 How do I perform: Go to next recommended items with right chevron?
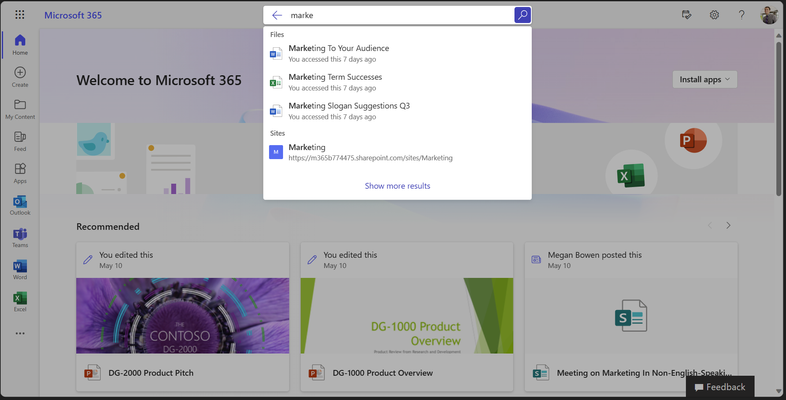[x=728, y=226]
